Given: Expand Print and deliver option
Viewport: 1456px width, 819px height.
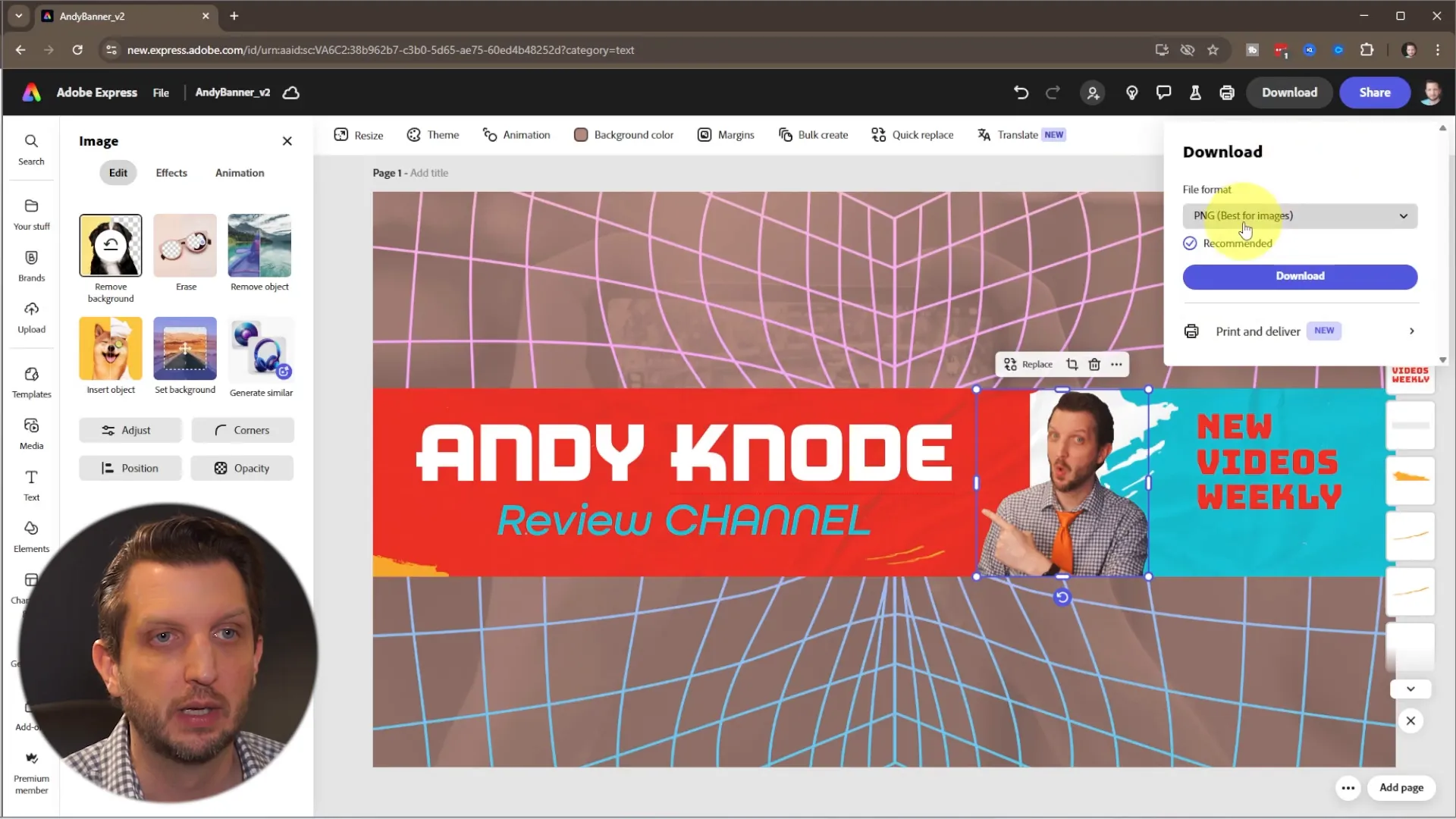Looking at the screenshot, I should (1300, 331).
